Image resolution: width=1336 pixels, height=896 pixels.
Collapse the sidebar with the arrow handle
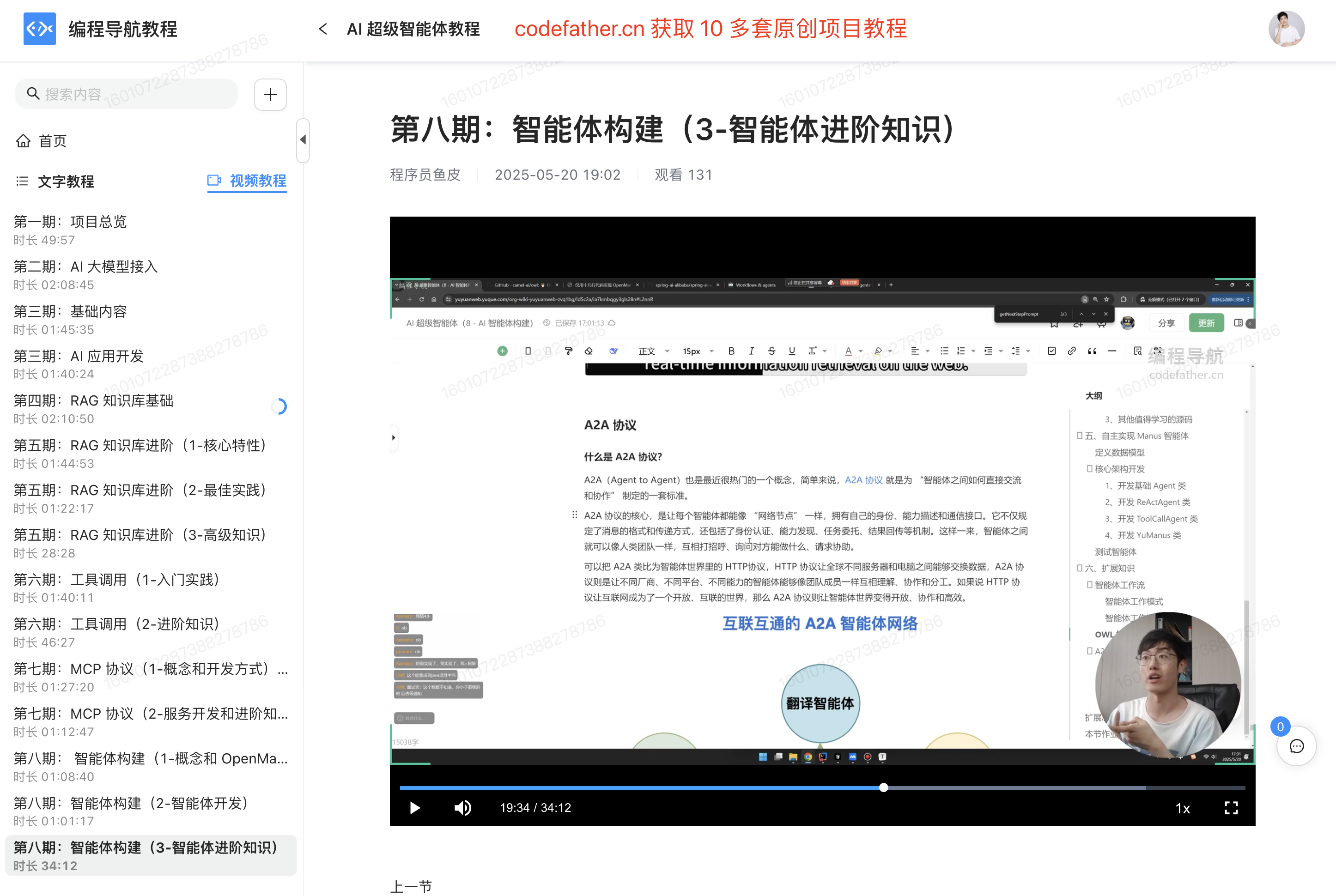[303, 140]
